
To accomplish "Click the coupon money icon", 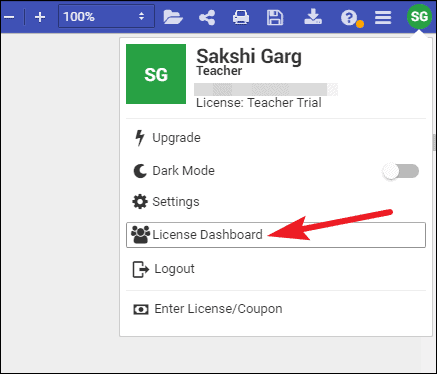I will (x=141, y=309).
